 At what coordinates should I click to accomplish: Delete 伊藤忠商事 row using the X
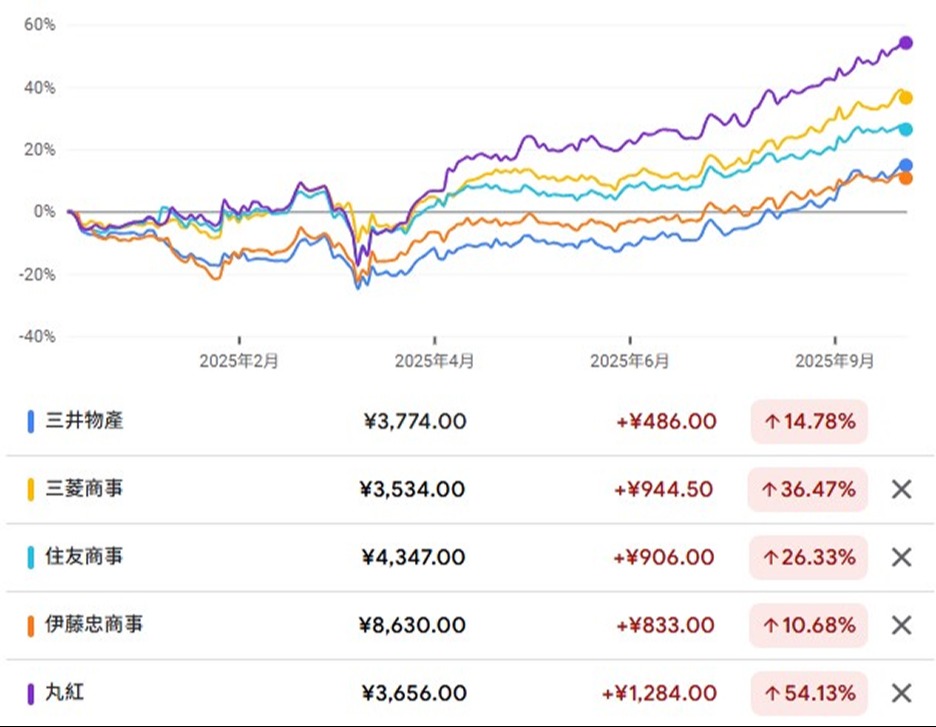pos(901,625)
